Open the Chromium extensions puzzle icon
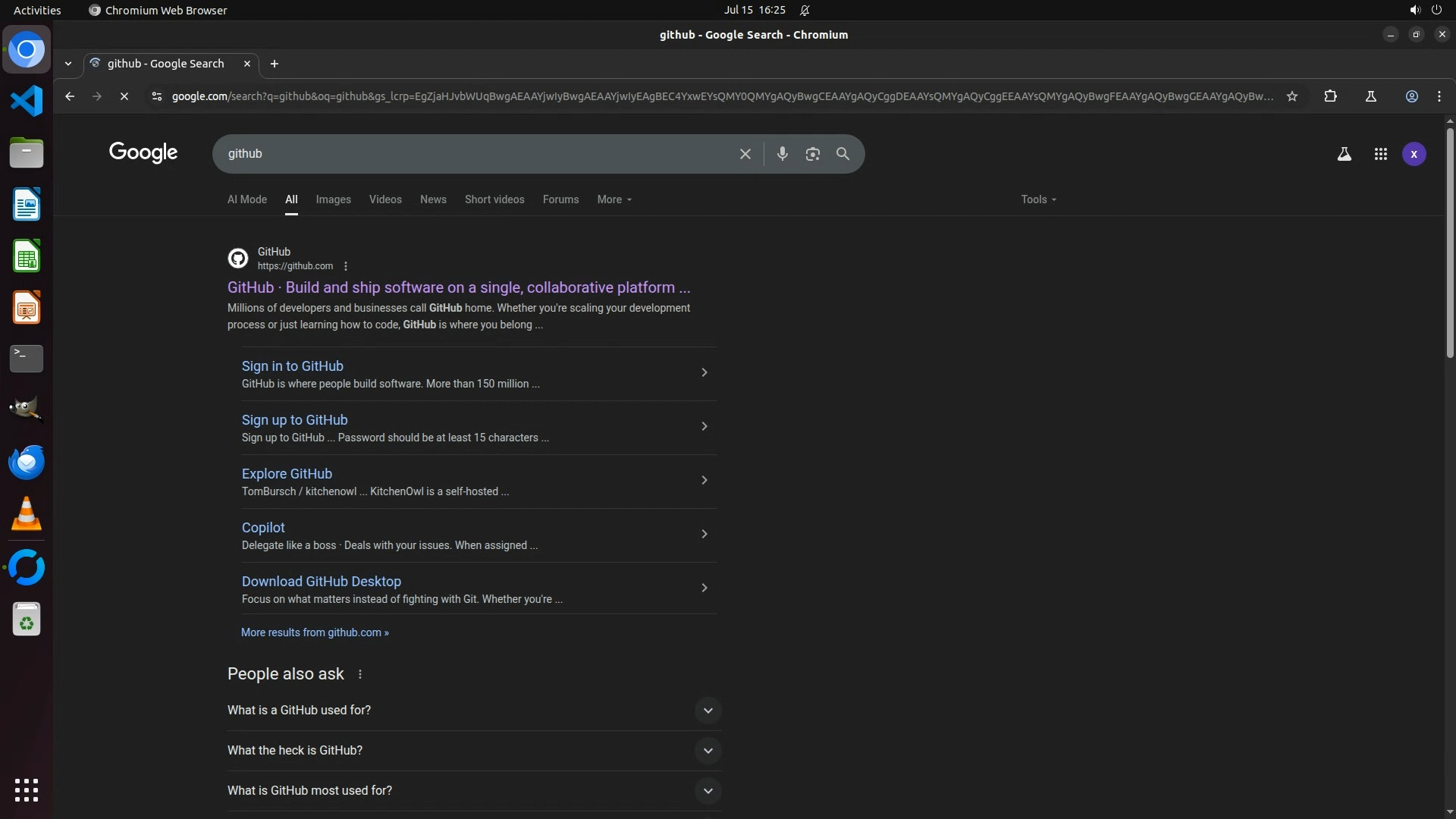This screenshot has width=1456, height=819. coord(1330,96)
